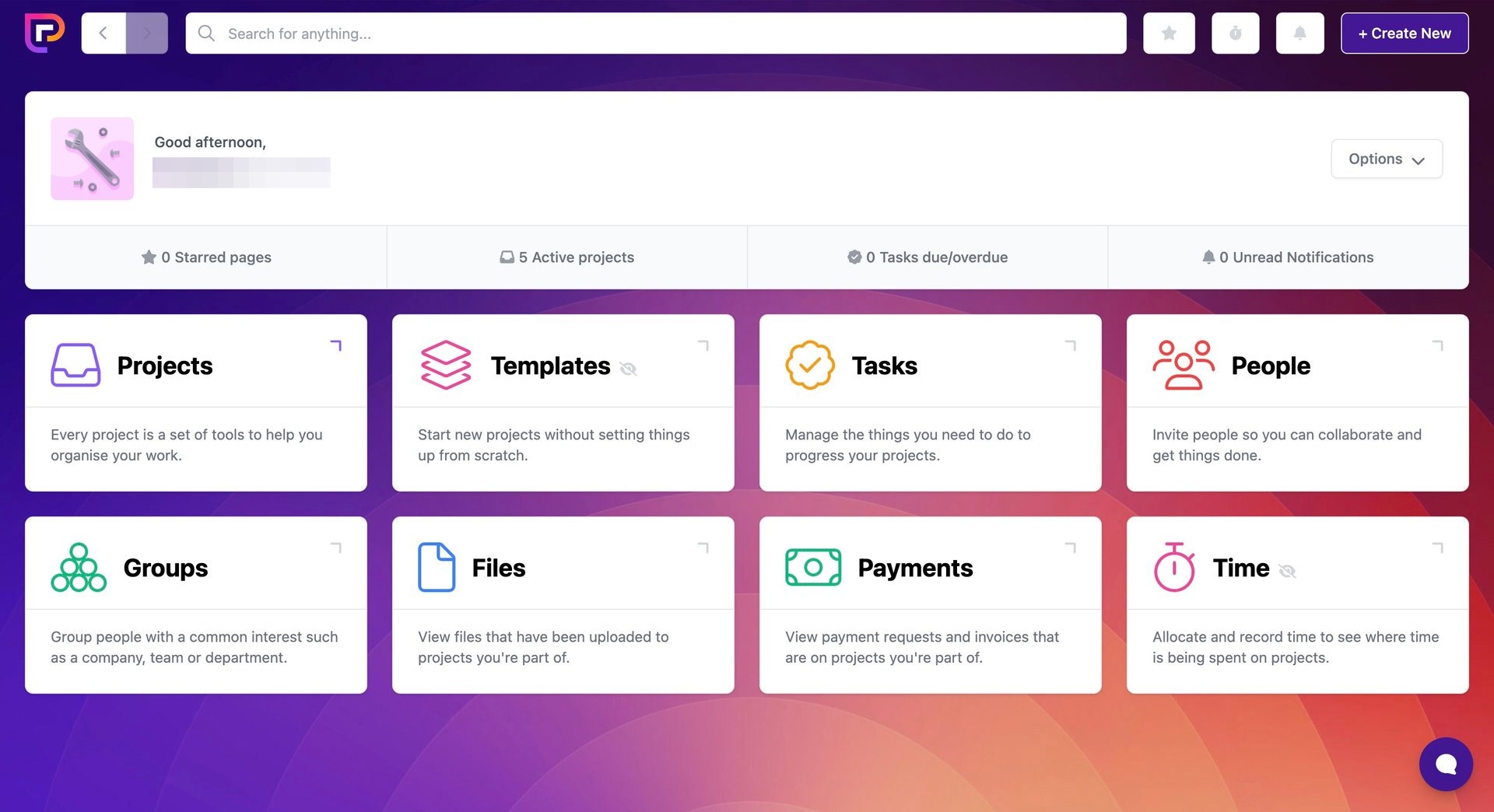
Task: Click the app logo in the top-left corner
Action: pos(44,33)
